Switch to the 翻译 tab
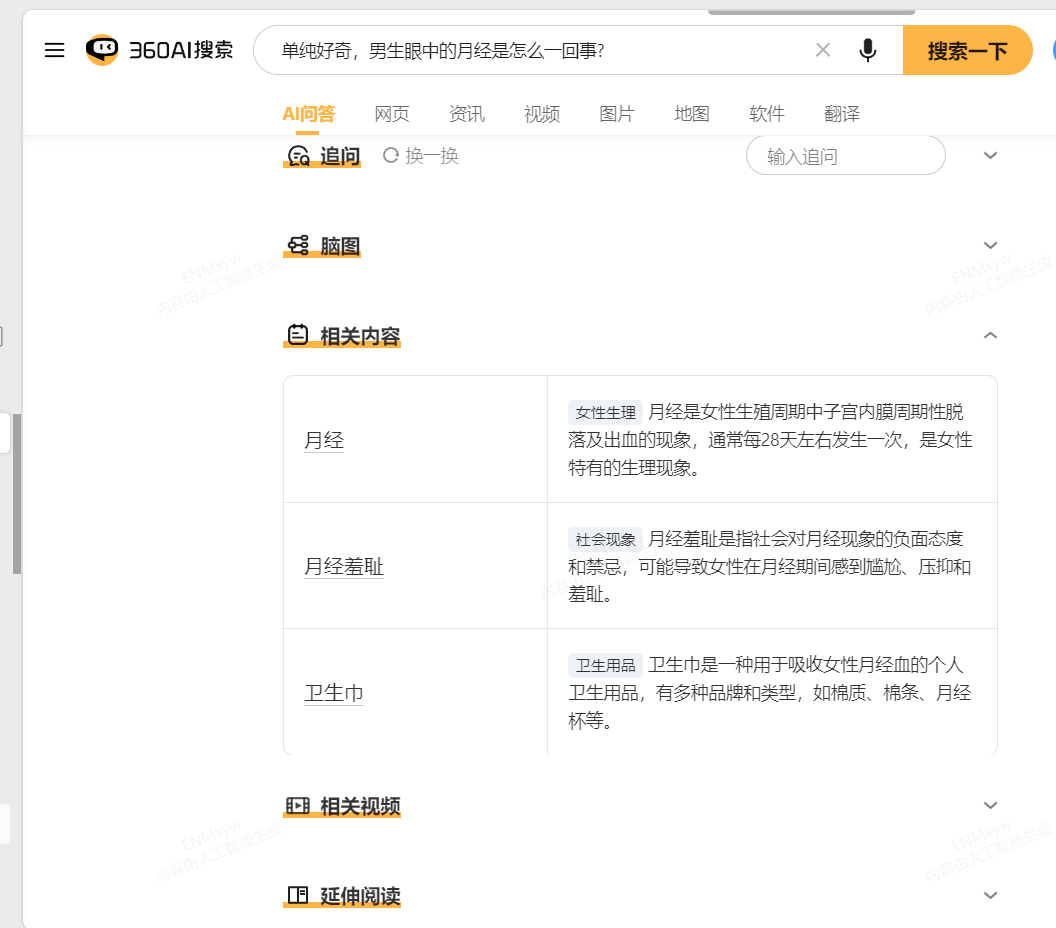This screenshot has height=928, width=1056. (842, 114)
